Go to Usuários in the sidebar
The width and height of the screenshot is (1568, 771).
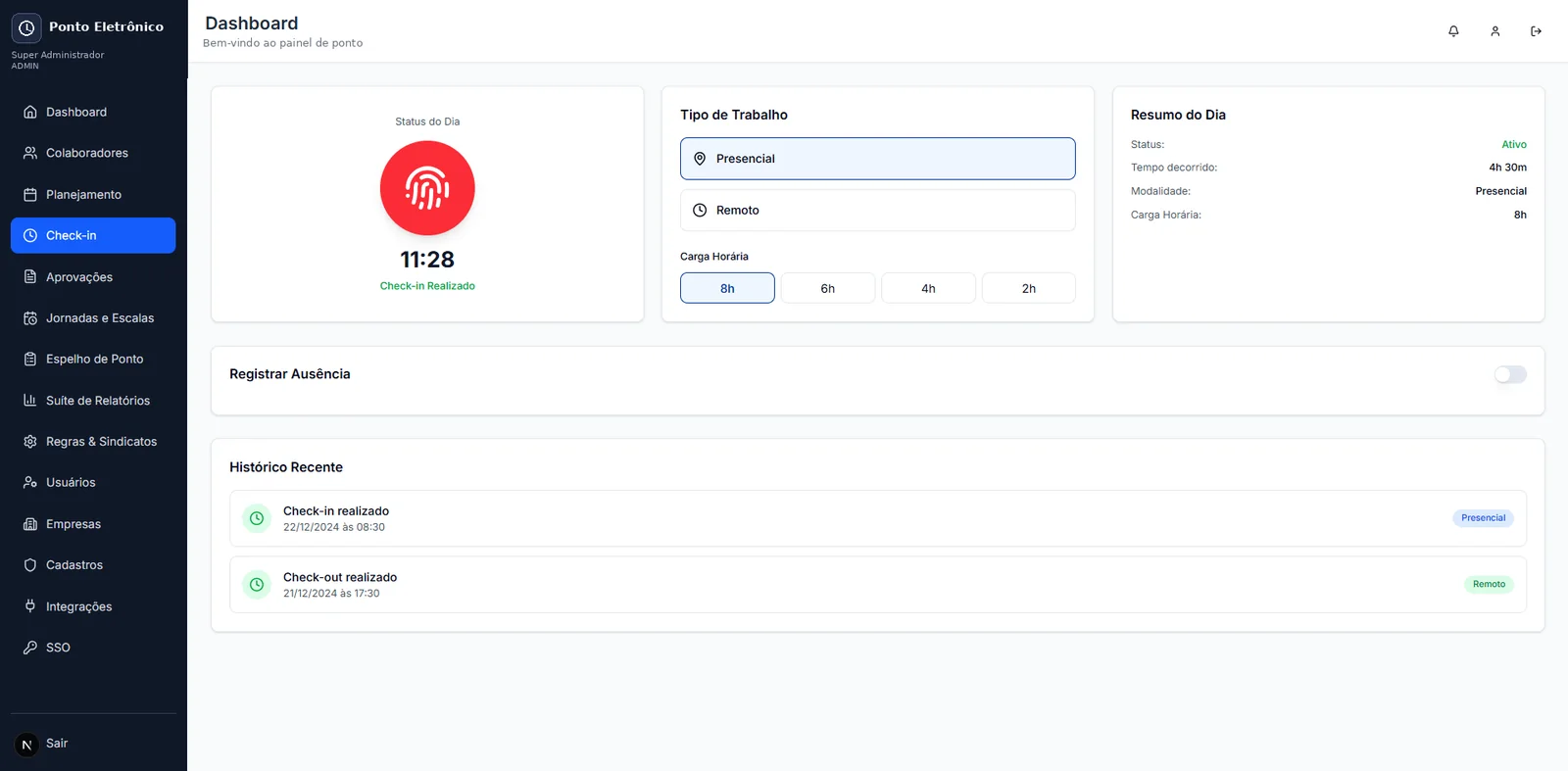[x=93, y=483]
